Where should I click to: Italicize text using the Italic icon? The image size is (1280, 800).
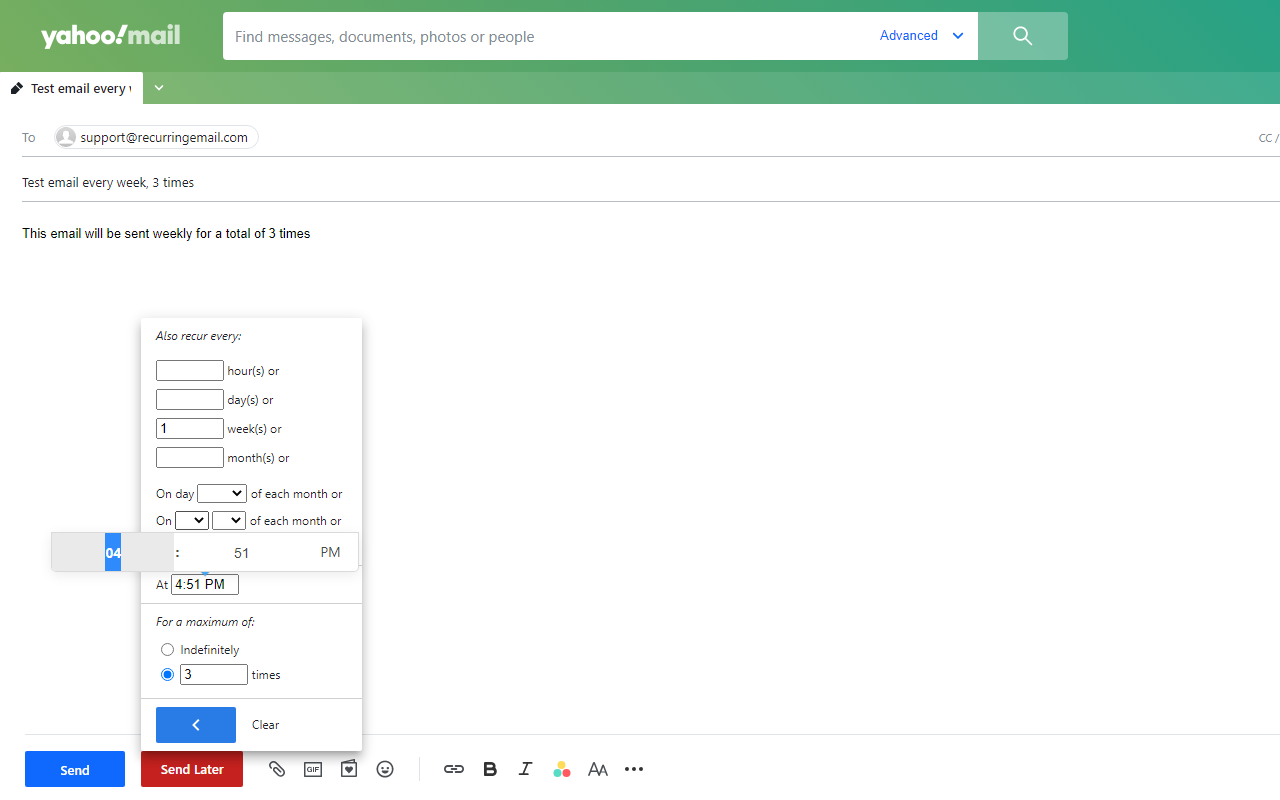525,769
